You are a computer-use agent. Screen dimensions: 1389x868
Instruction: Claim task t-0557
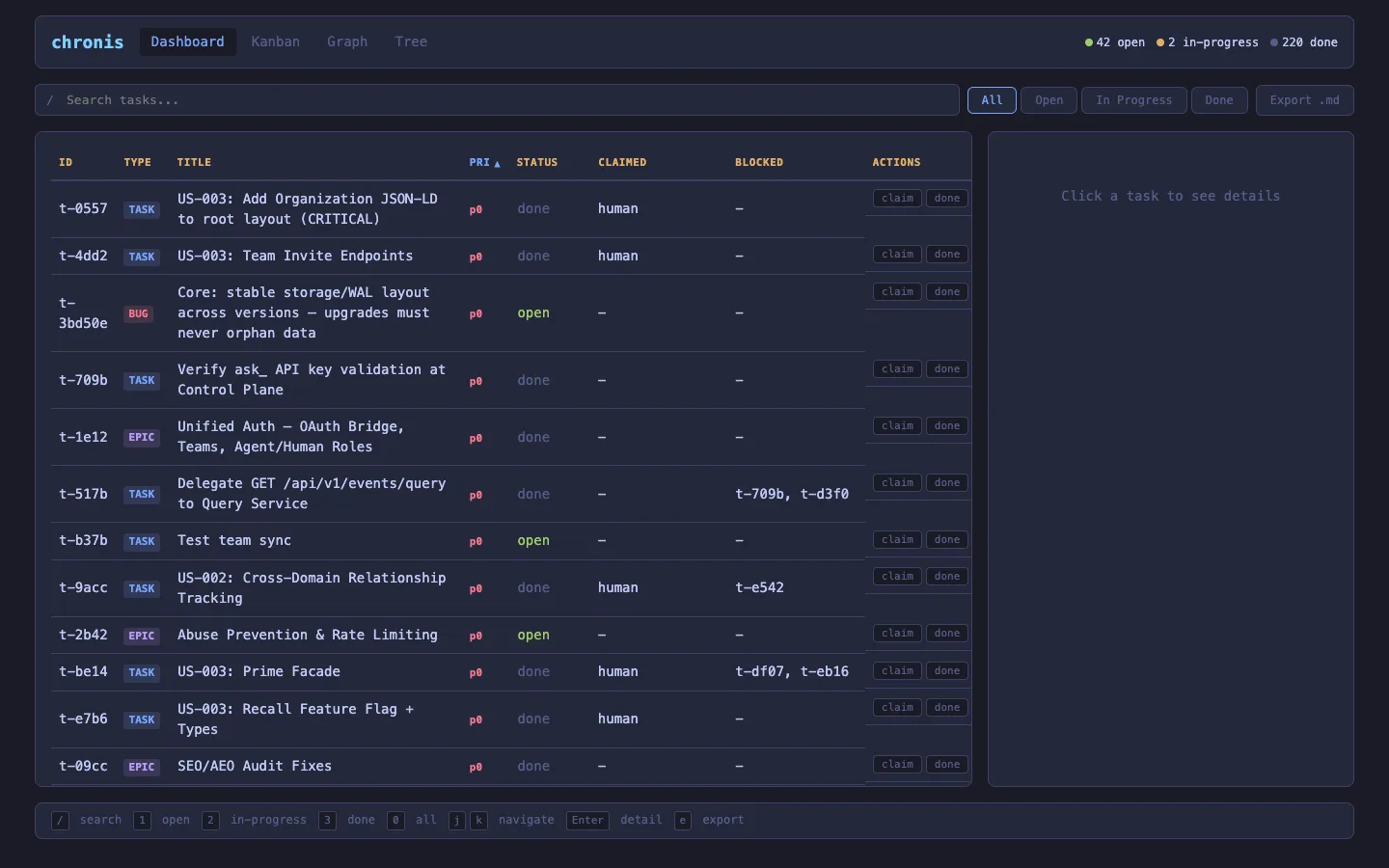(897, 199)
